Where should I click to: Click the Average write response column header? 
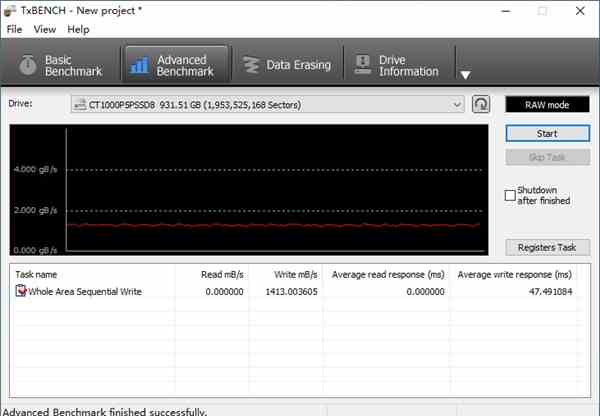pos(515,273)
